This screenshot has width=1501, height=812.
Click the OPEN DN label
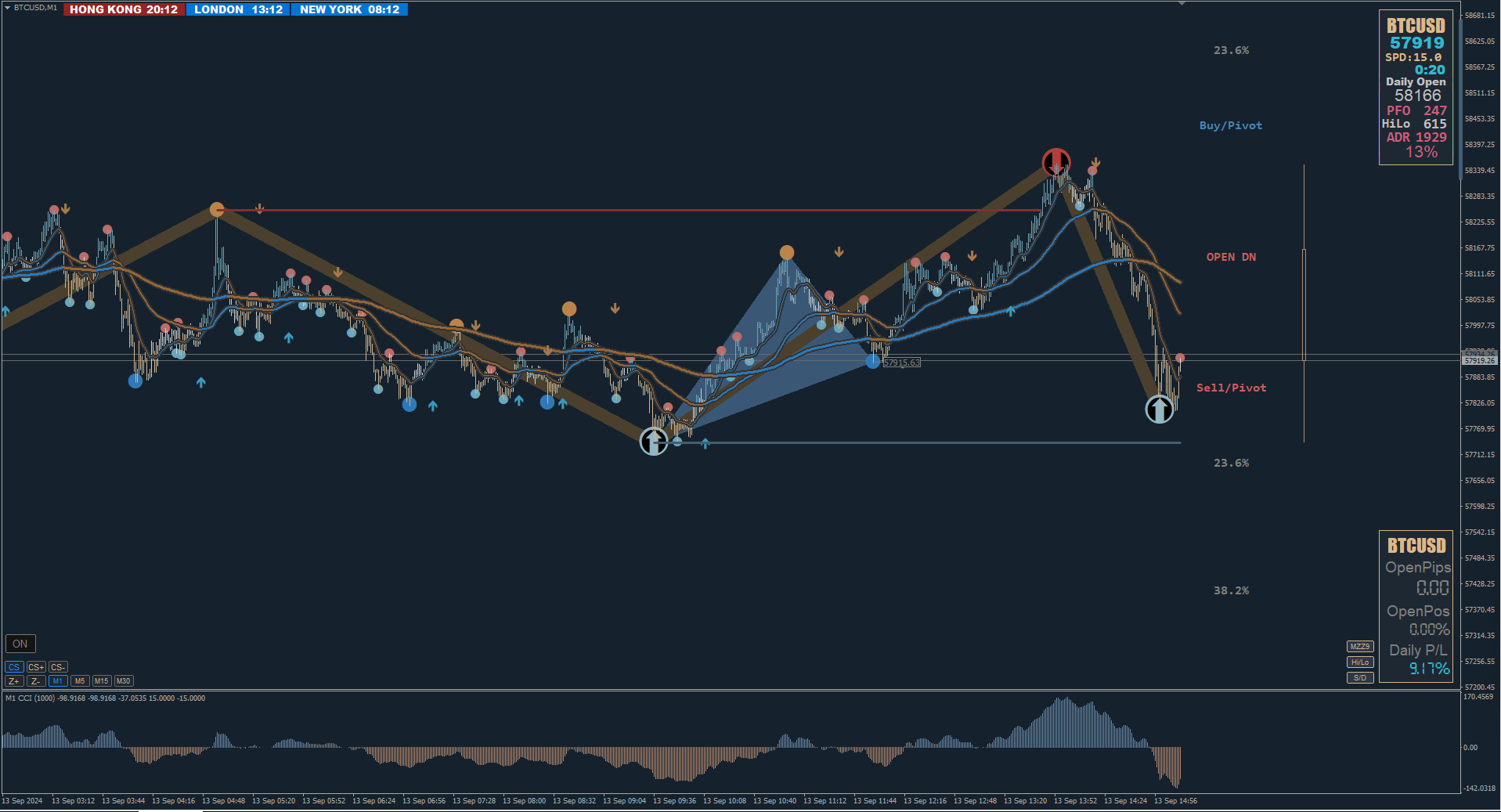pos(1231,257)
